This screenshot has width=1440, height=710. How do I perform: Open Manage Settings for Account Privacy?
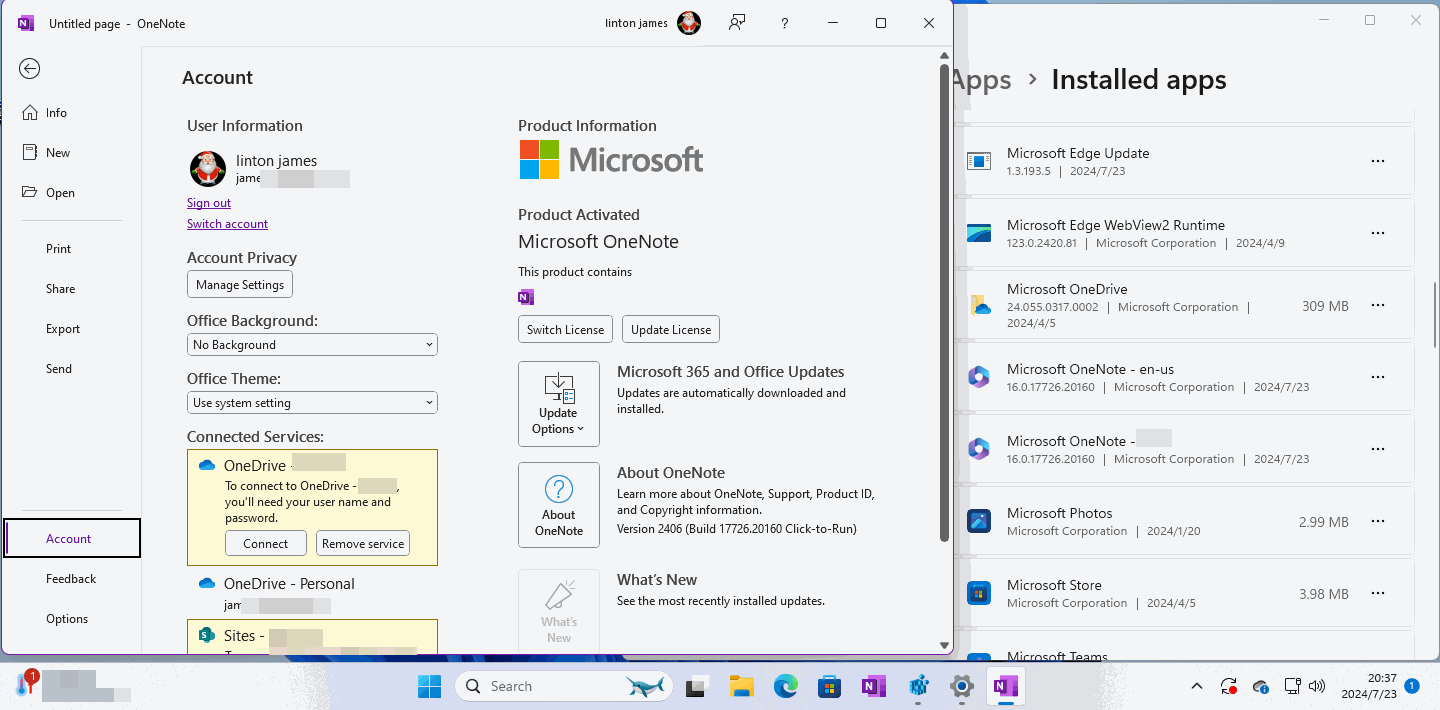click(x=240, y=285)
